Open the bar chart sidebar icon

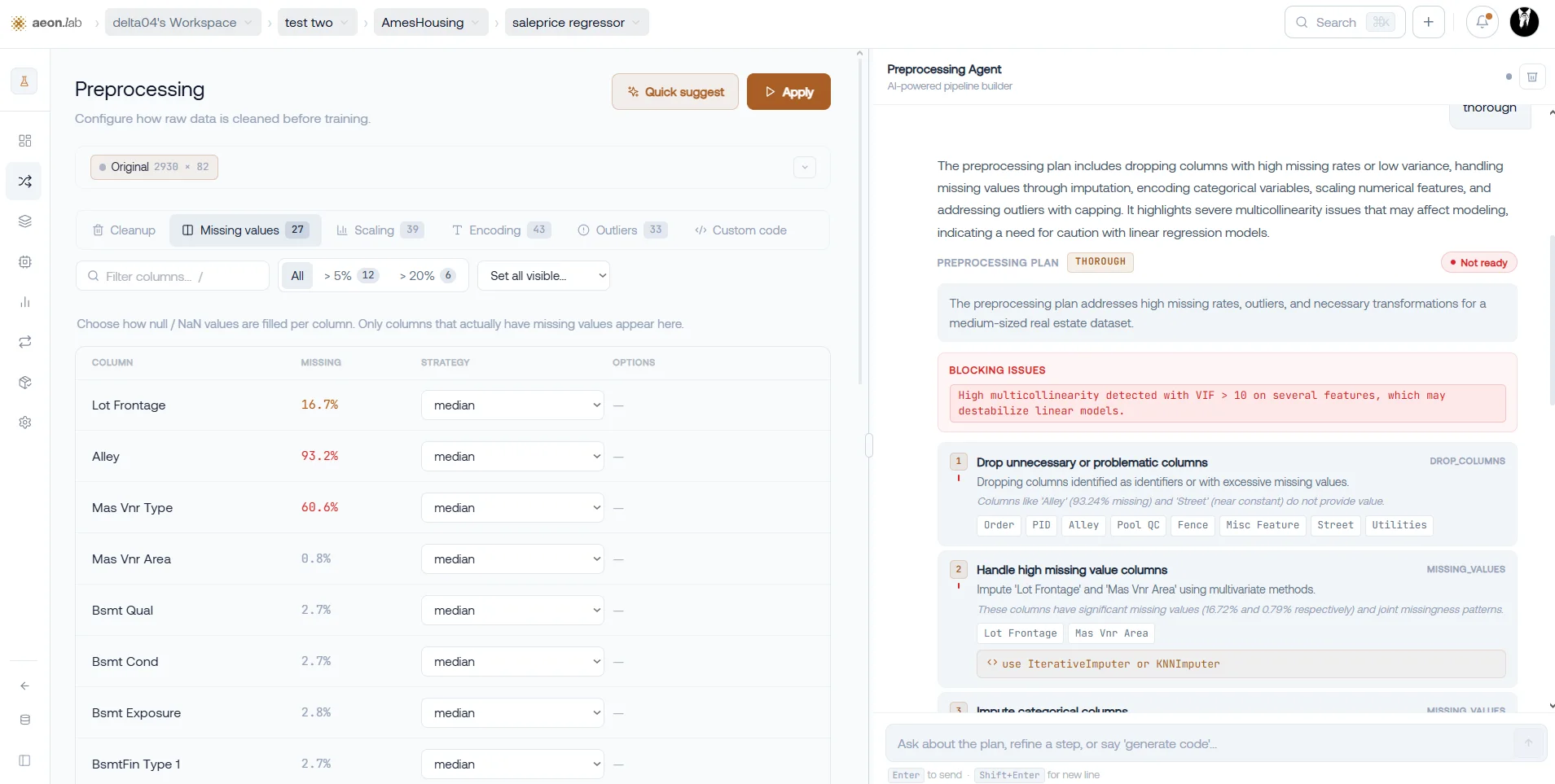point(25,302)
